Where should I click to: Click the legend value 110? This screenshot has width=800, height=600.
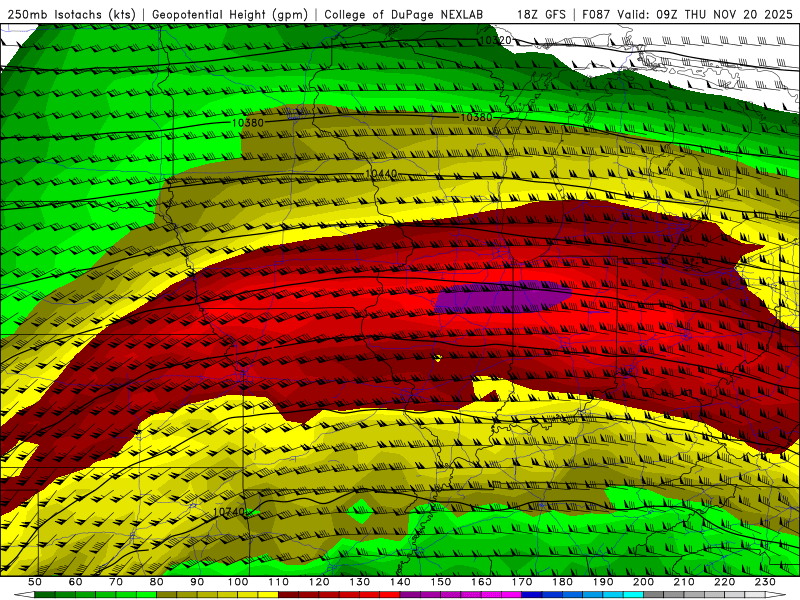coord(279,582)
